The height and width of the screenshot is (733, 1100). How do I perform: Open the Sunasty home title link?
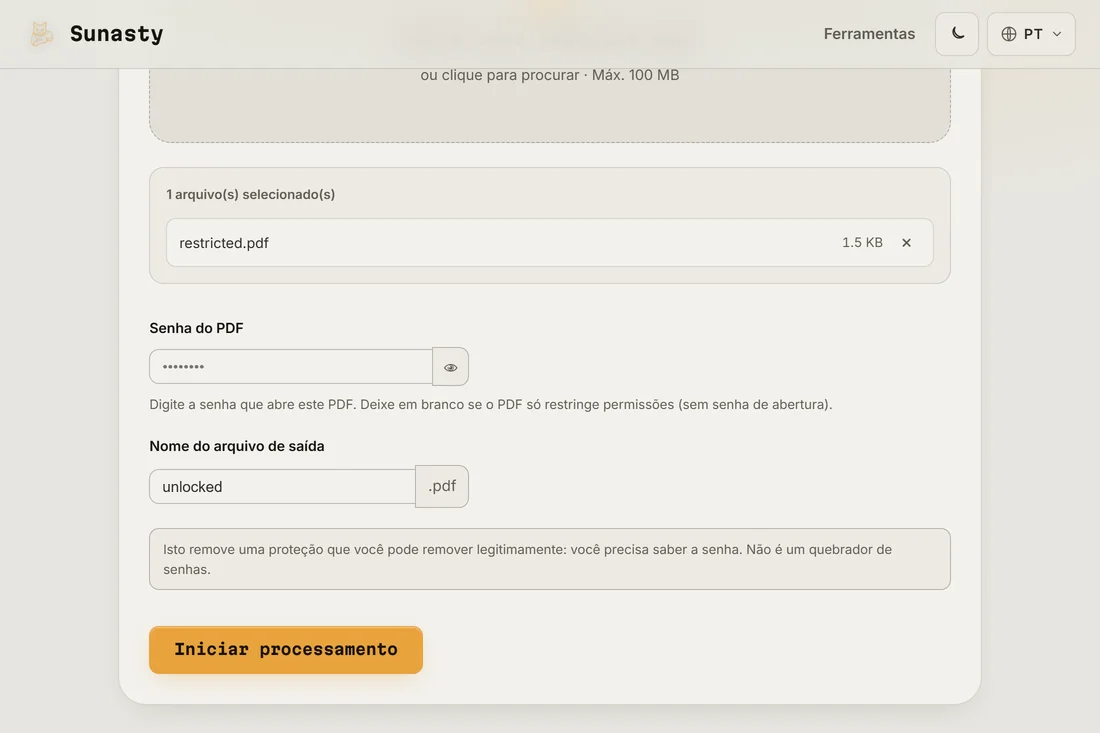click(116, 34)
